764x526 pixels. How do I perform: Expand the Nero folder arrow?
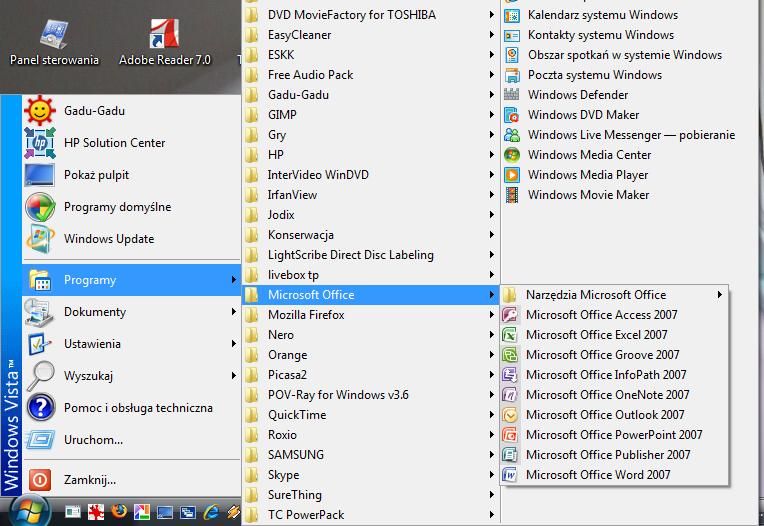pos(492,335)
